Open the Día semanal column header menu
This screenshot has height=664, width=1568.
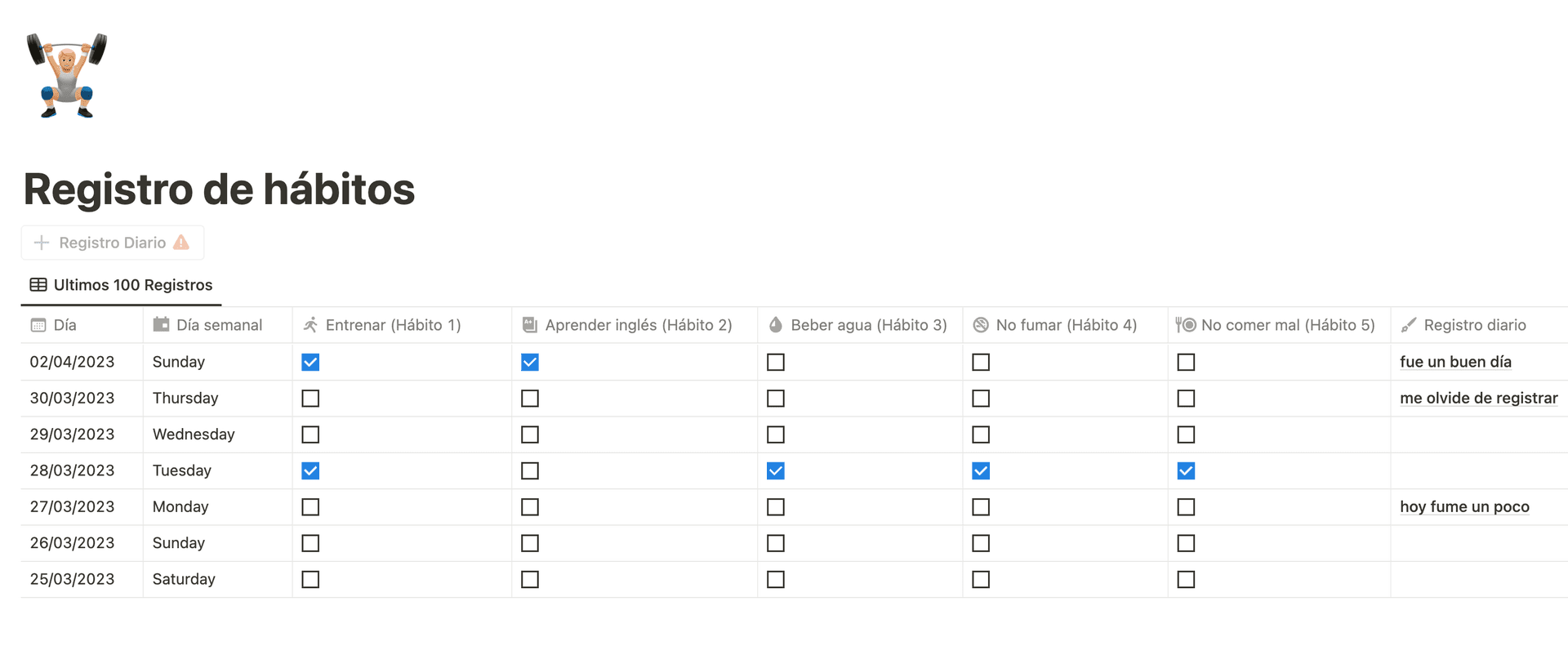coord(218,325)
